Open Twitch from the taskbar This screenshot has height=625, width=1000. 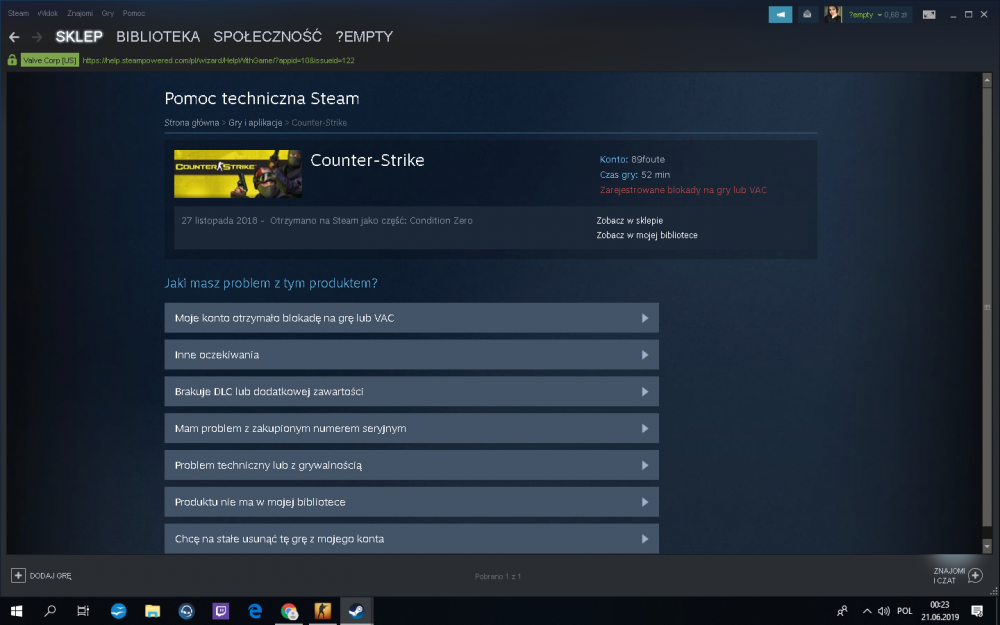click(x=221, y=611)
